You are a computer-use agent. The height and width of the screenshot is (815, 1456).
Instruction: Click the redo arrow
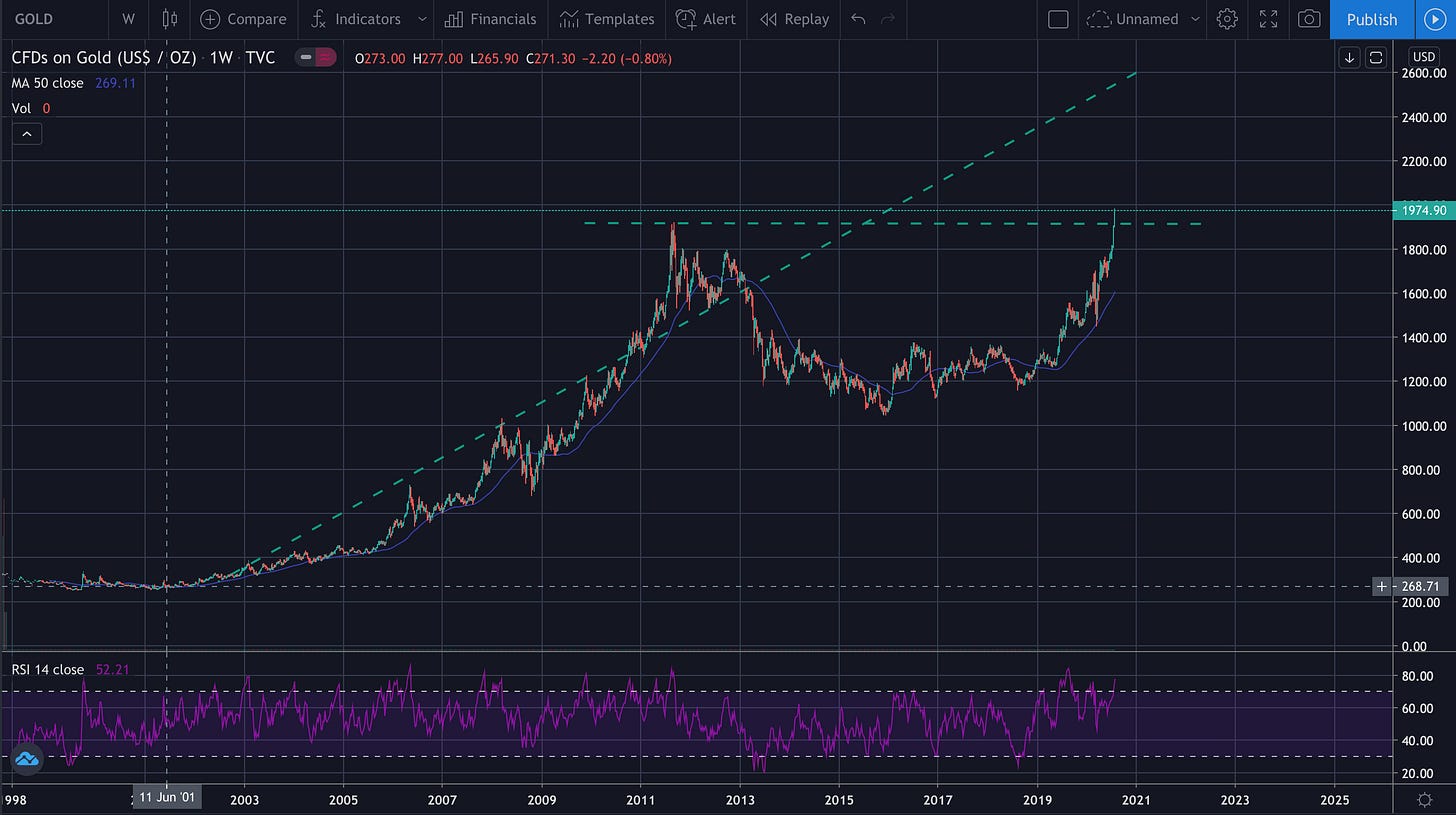coord(887,19)
